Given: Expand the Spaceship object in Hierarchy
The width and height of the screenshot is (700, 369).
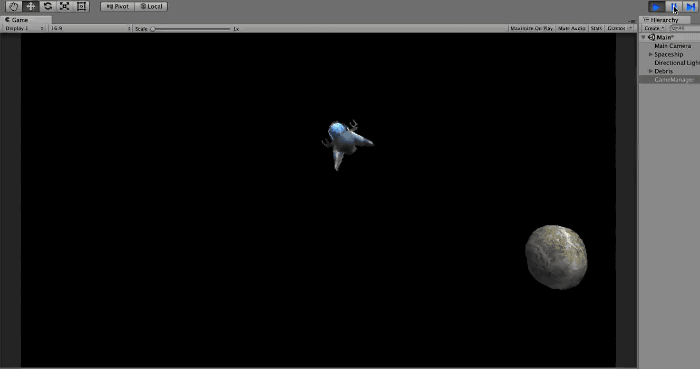Looking at the screenshot, I should pos(650,54).
